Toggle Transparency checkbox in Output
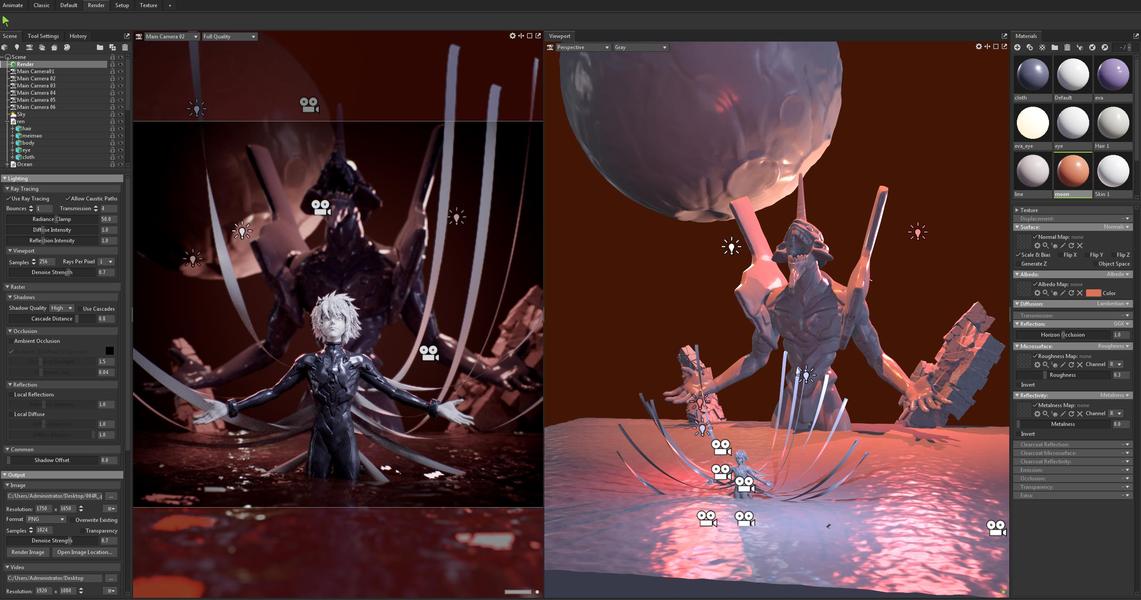 click(81, 531)
